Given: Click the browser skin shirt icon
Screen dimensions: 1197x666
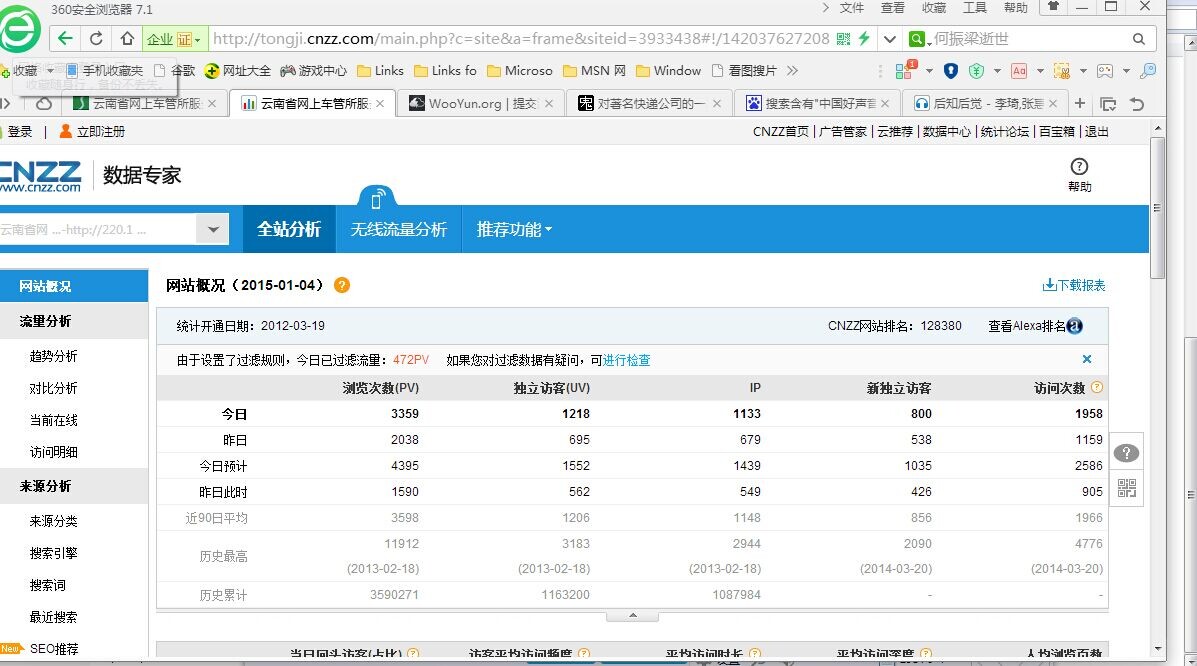Looking at the screenshot, I should (x=1053, y=7).
